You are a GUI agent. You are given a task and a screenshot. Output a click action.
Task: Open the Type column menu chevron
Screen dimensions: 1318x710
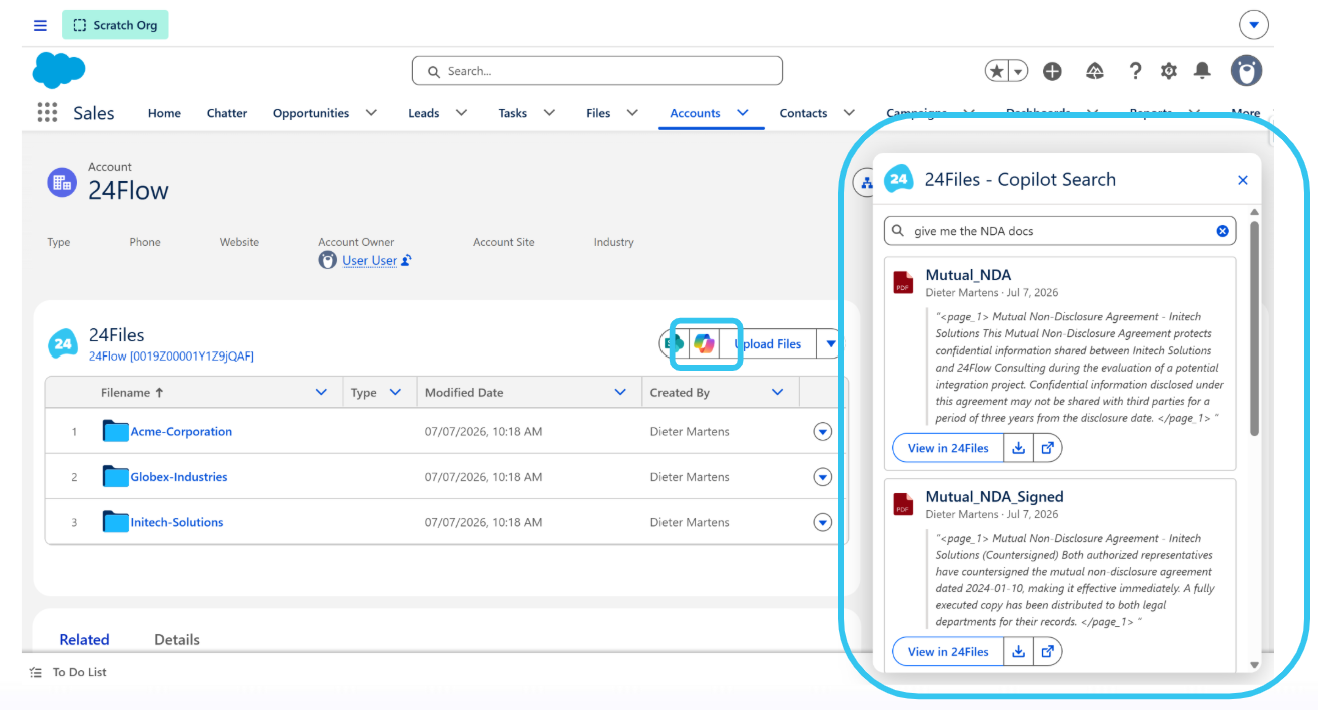point(395,392)
